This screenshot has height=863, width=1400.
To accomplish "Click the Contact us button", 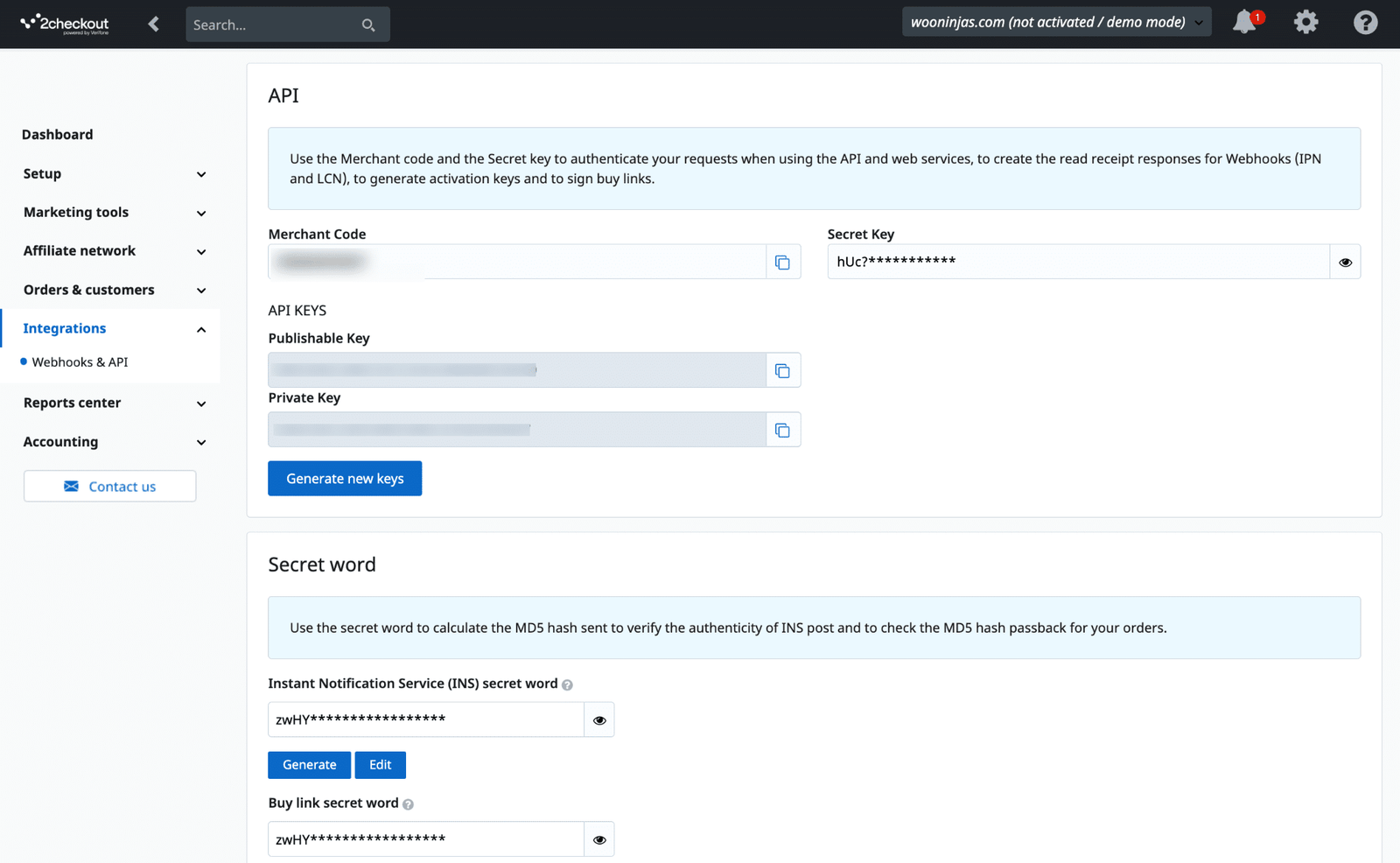I will pyautogui.click(x=110, y=486).
